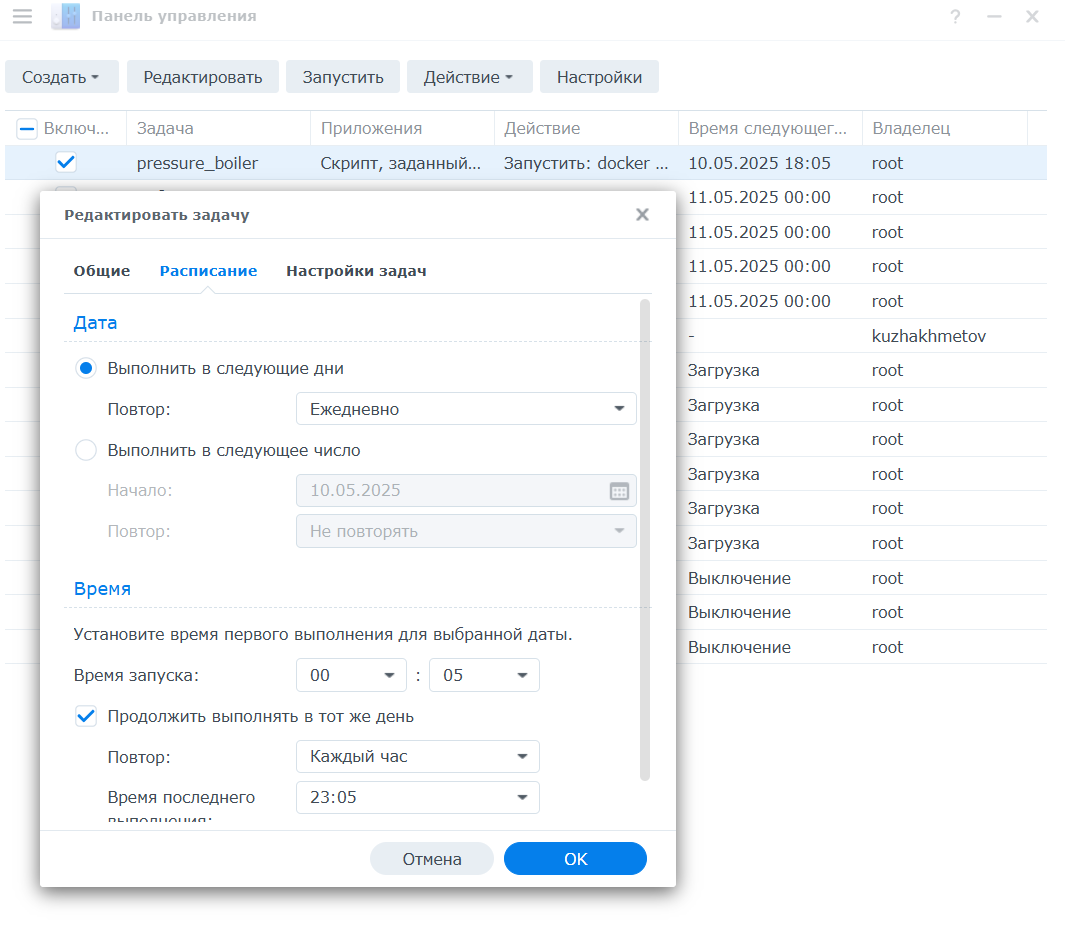Expand the 'Создать' toolbar dropdown
The image size is (1065, 925).
tap(62, 76)
